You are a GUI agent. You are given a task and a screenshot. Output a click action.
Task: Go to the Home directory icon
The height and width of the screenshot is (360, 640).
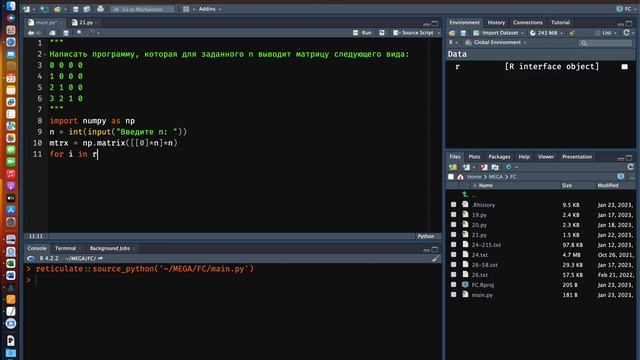point(460,177)
